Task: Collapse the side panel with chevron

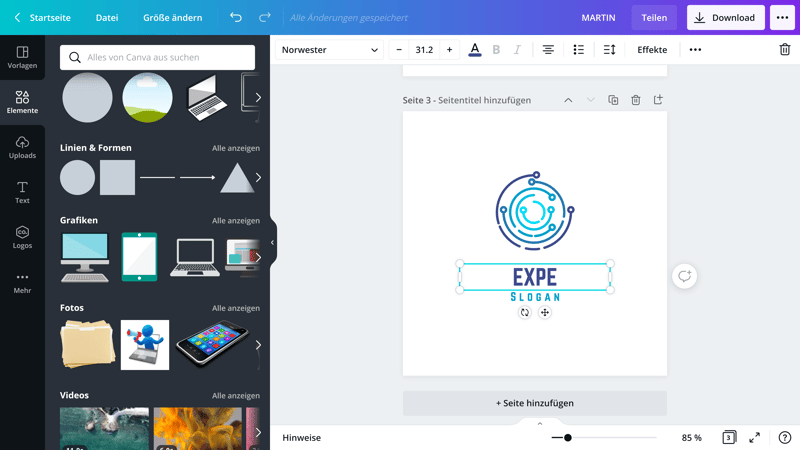Action: click(272, 243)
